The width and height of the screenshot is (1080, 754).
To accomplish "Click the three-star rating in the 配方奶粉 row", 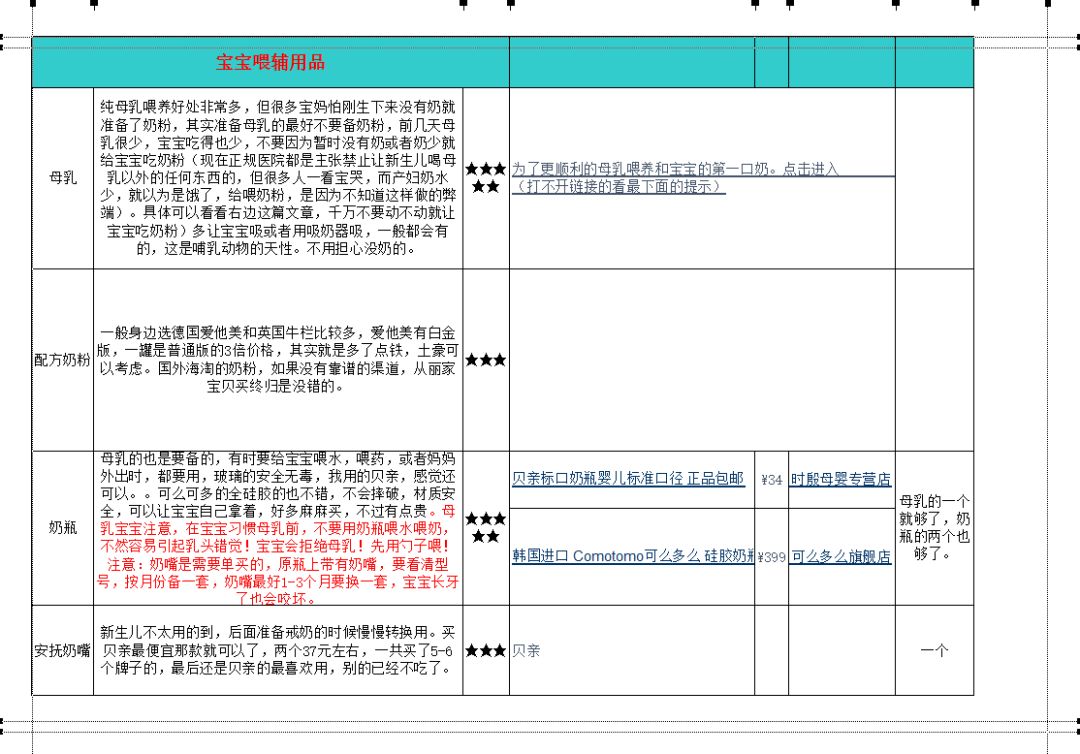I will coord(486,360).
